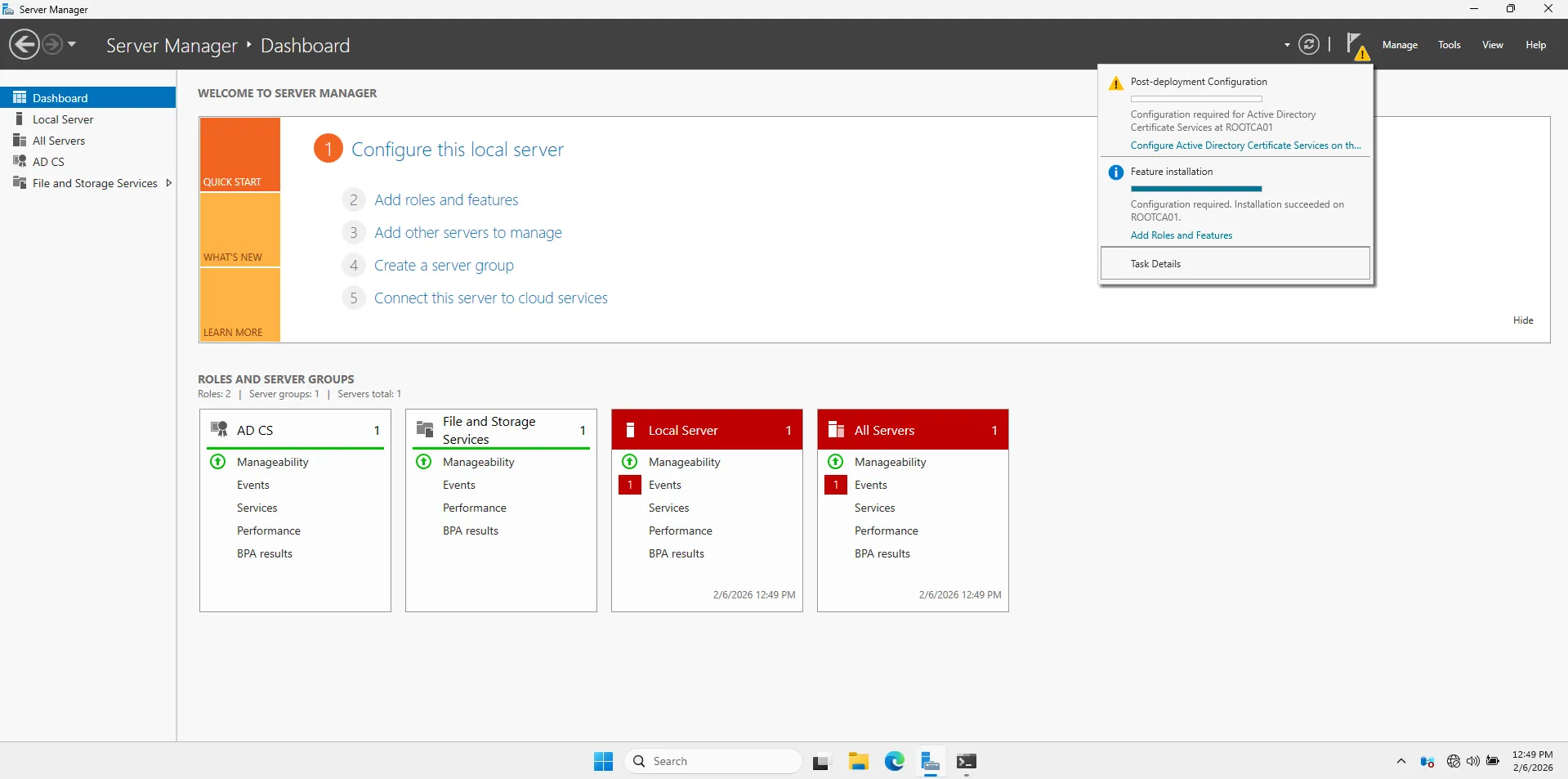Open Task Details button
Image resolution: width=1568 pixels, height=779 pixels.
[x=1235, y=264]
